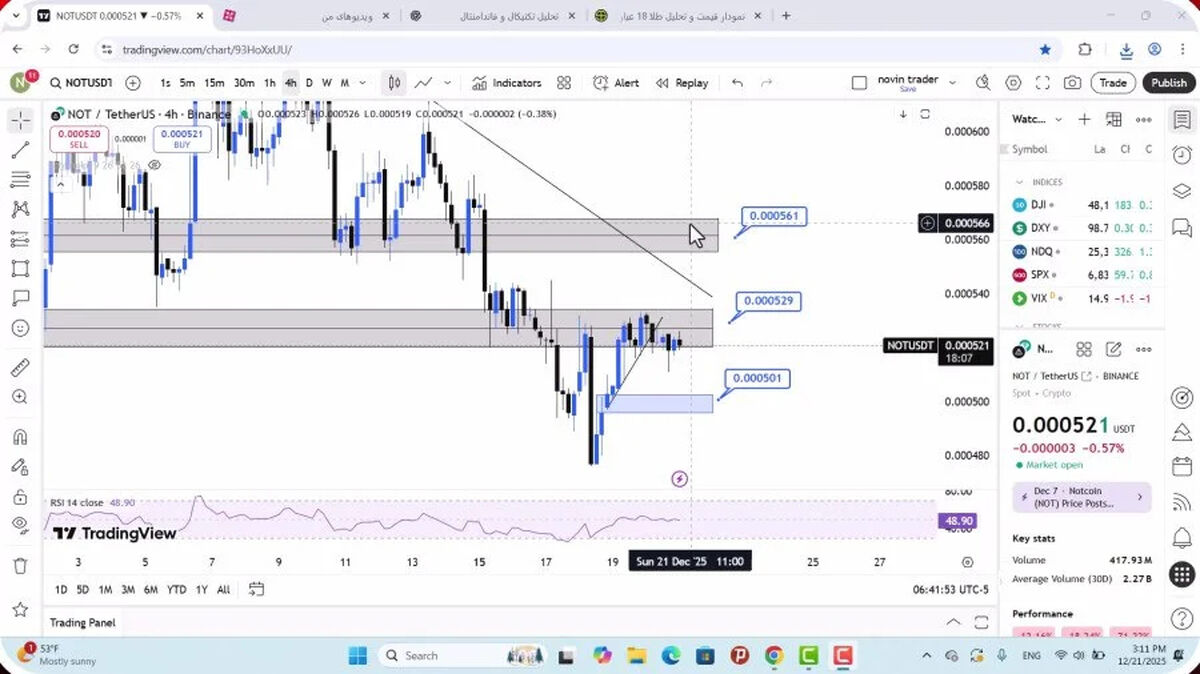Image resolution: width=1200 pixels, height=674 pixels.
Task: Switch to the daily D timeframe
Action: (309, 83)
